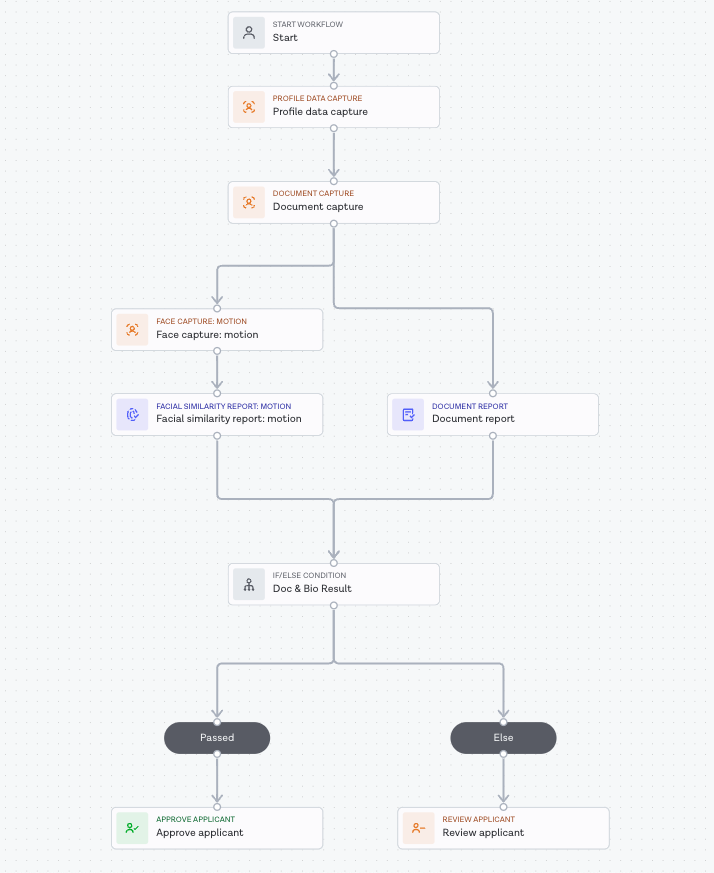Click the Profile data capture icon

click(249, 107)
